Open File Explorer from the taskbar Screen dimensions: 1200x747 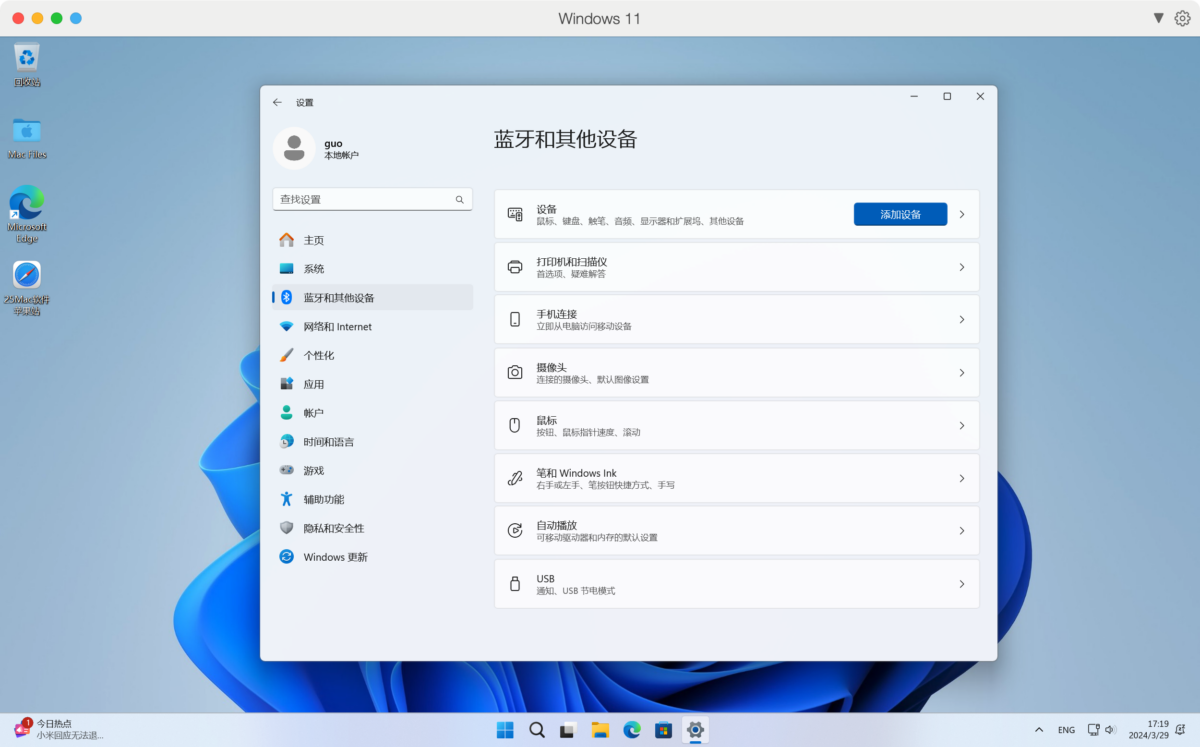pos(600,730)
